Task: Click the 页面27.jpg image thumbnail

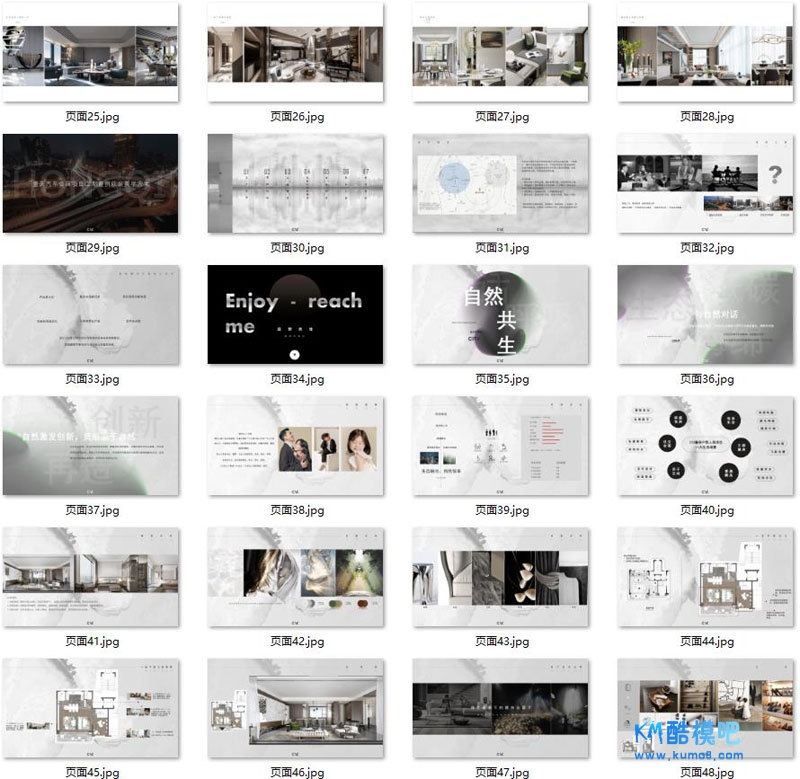Action: [x=501, y=52]
